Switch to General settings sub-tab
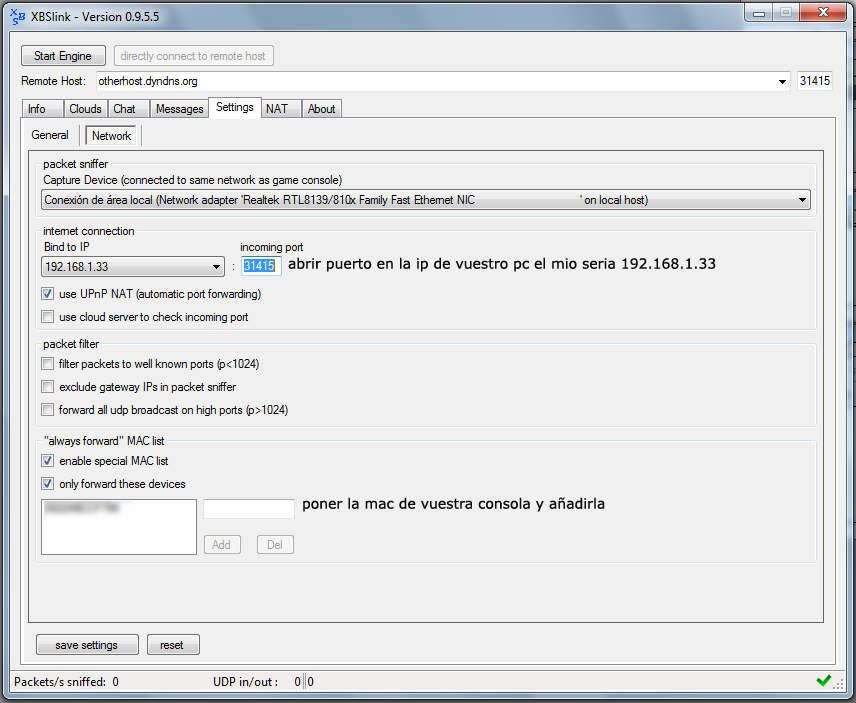This screenshot has width=856, height=703. coord(50,135)
